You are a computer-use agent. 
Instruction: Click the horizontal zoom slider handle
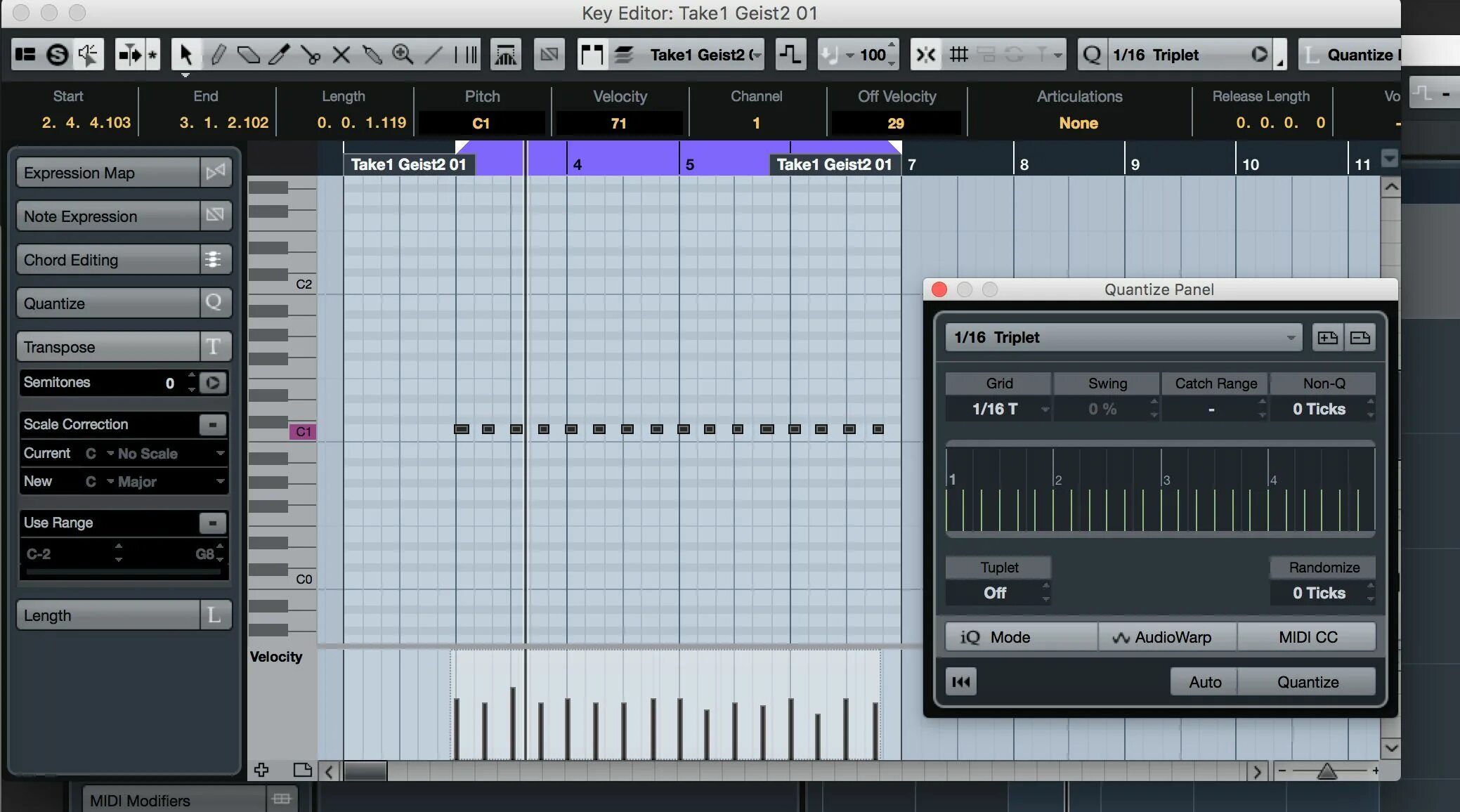pyautogui.click(x=1327, y=771)
